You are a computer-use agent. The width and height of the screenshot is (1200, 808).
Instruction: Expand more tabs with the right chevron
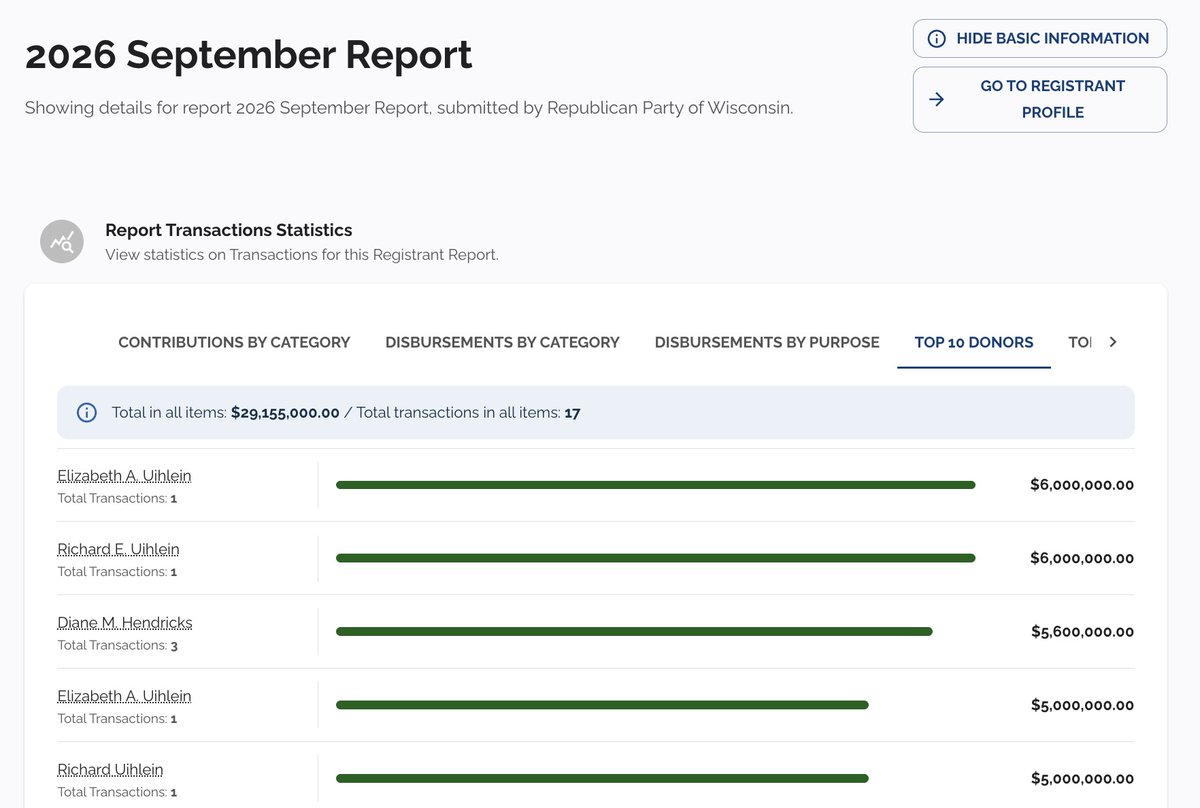(x=1113, y=342)
